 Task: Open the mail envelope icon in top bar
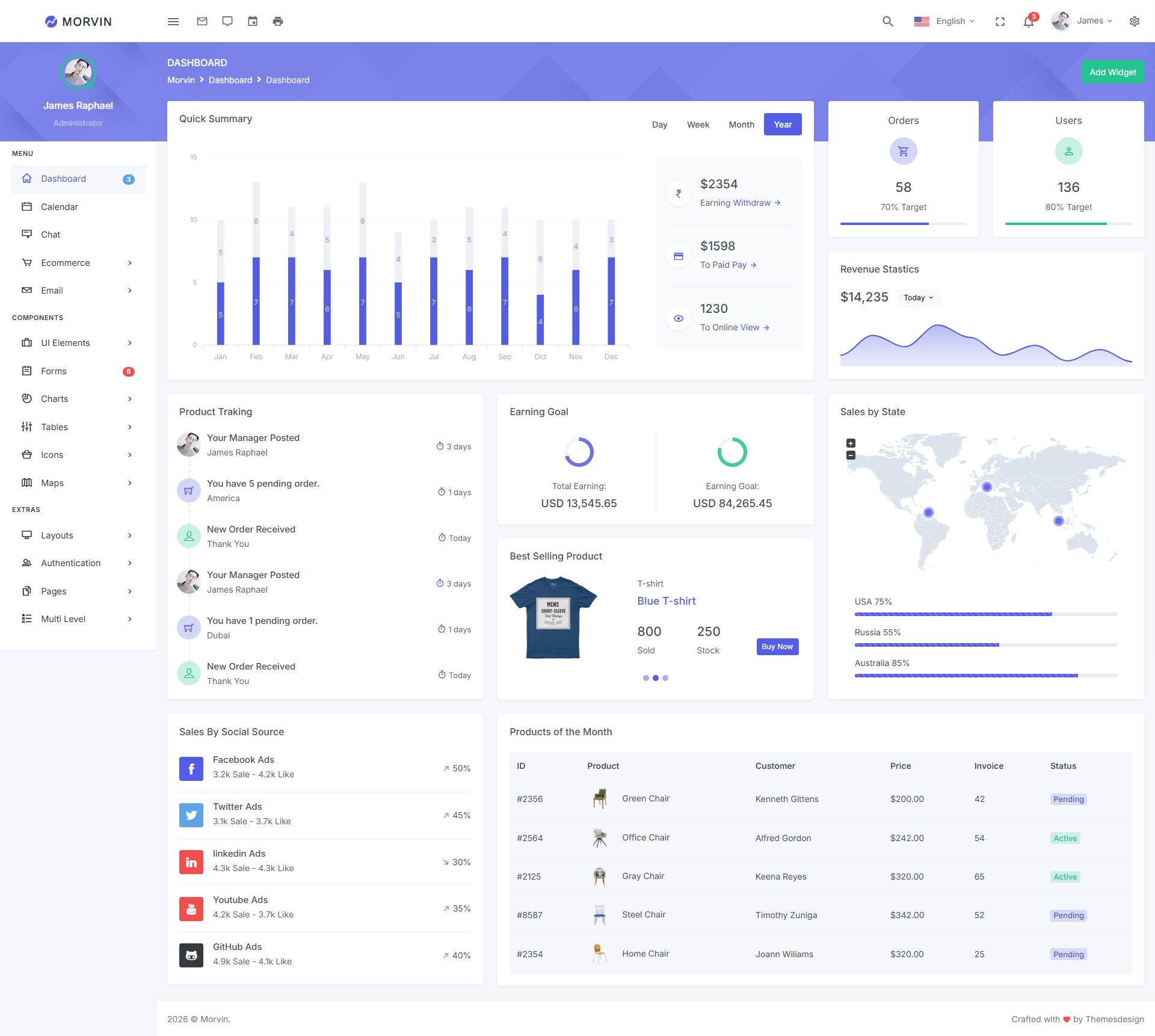pyautogui.click(x=202, y=21)
